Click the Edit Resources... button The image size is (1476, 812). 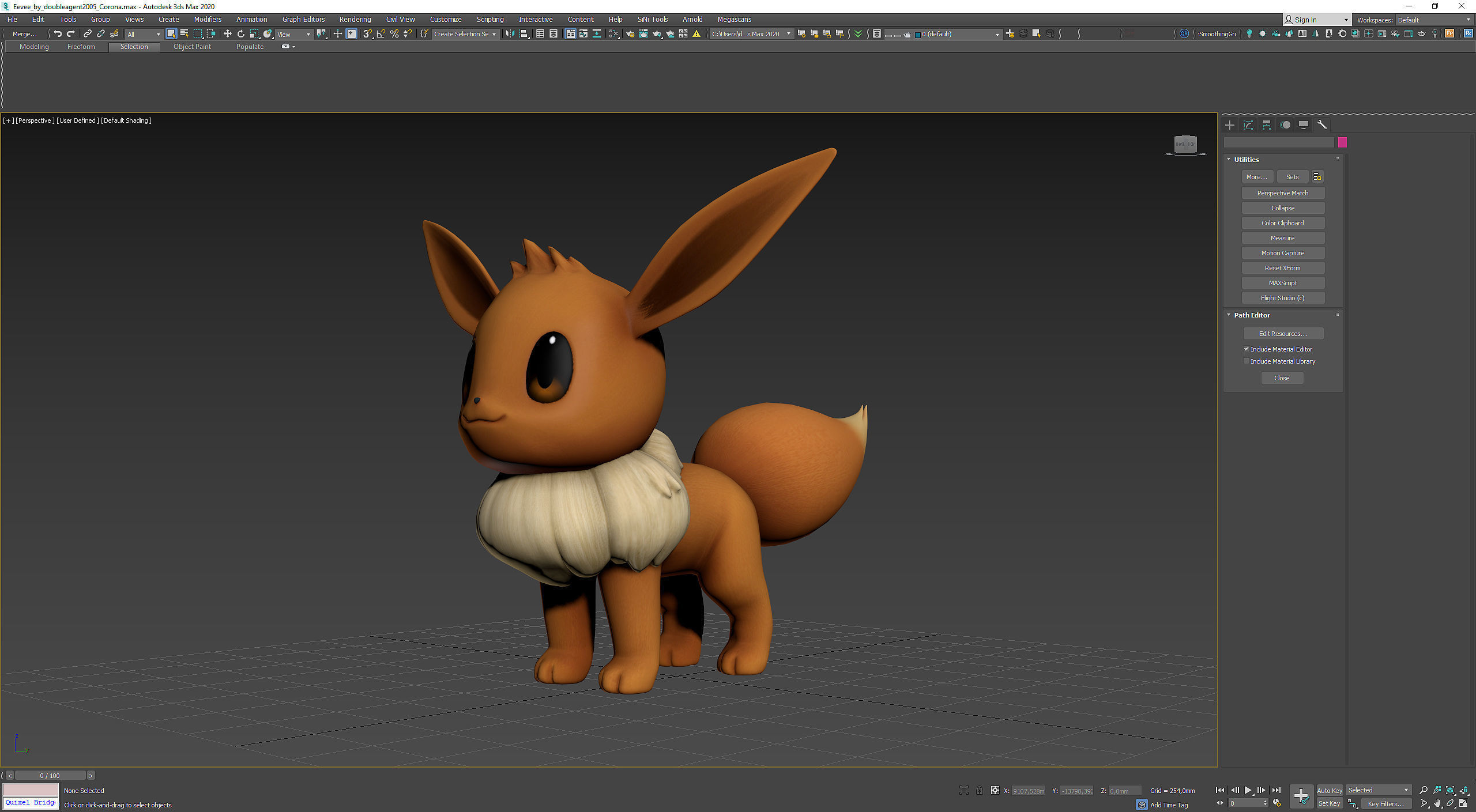1283,334
